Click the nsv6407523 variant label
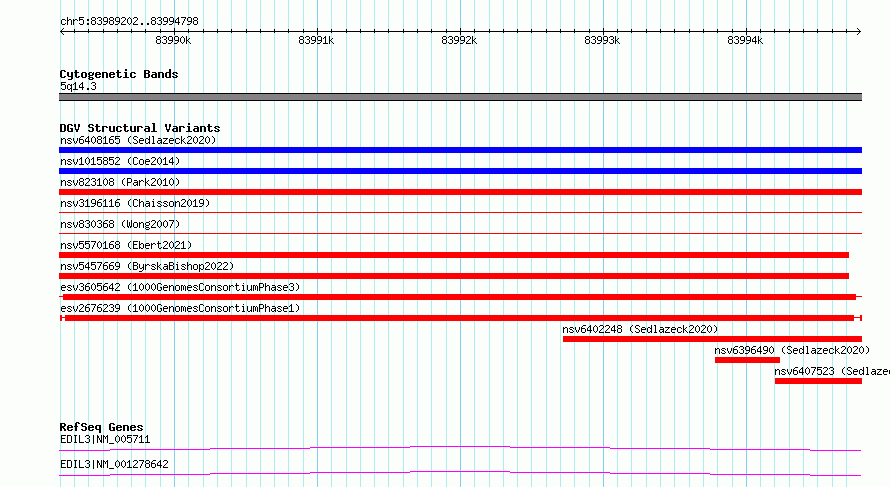Image resolution: width=890 pixels, height=487 pixels. (x=832, y=371)
